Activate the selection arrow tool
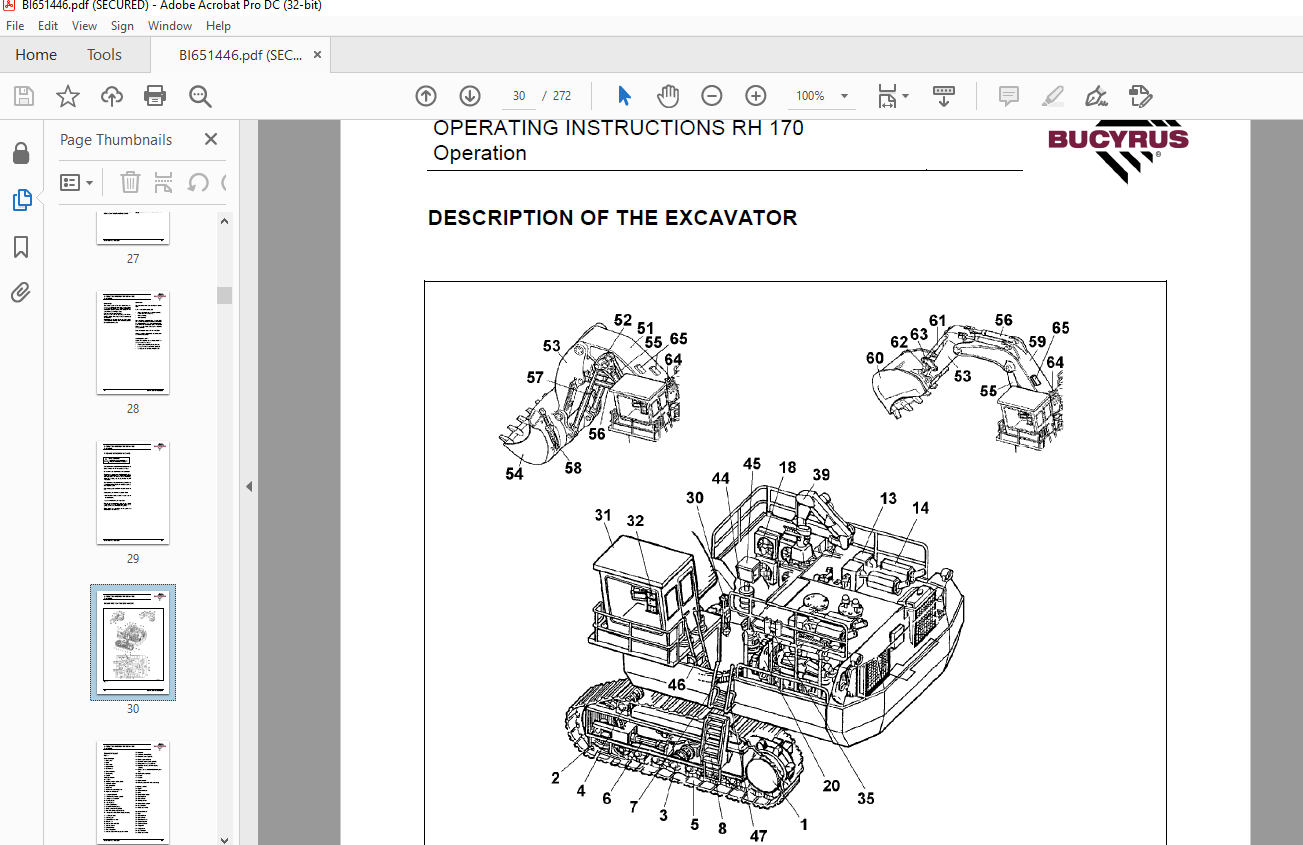 pyautogui.click(x=624, y=96)
